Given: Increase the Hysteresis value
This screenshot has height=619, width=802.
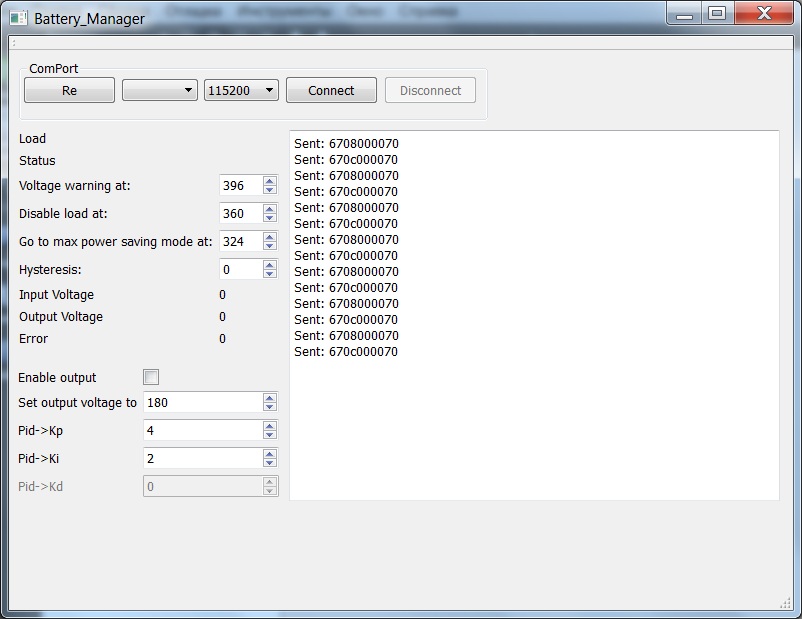Looking at the screenshot, I should point(270,265).
